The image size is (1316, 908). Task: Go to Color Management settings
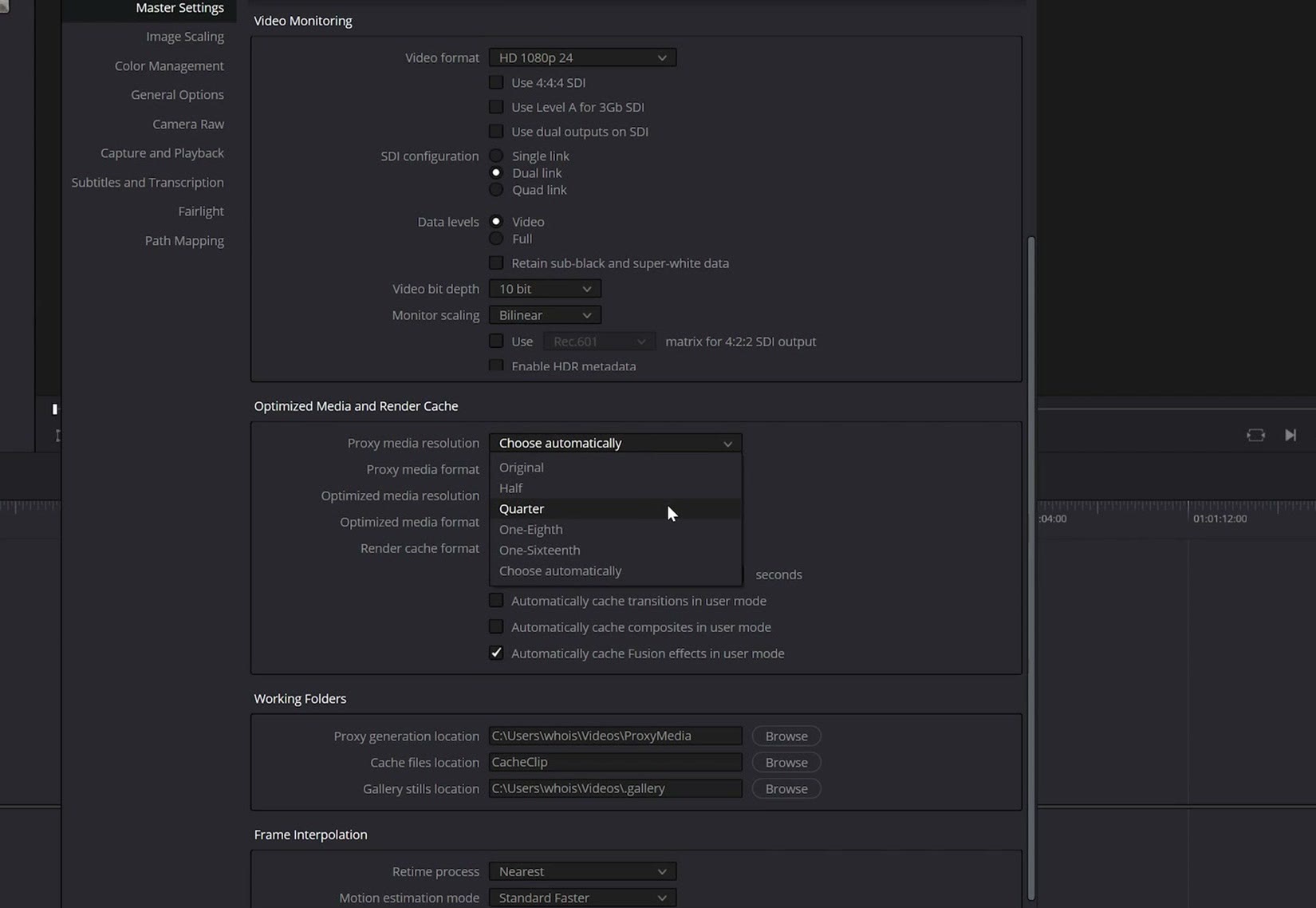[x=169, y=65]
